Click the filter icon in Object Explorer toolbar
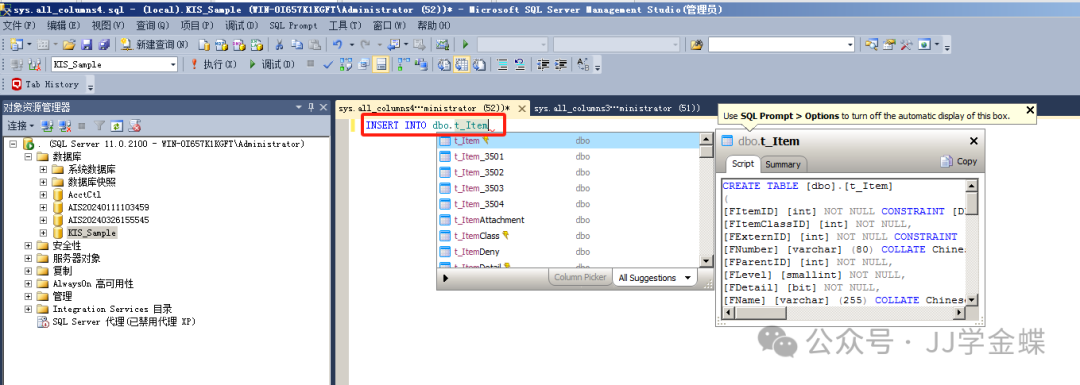Image resolution: width=1080 pixels, height=385 pixels. point(99,126)
